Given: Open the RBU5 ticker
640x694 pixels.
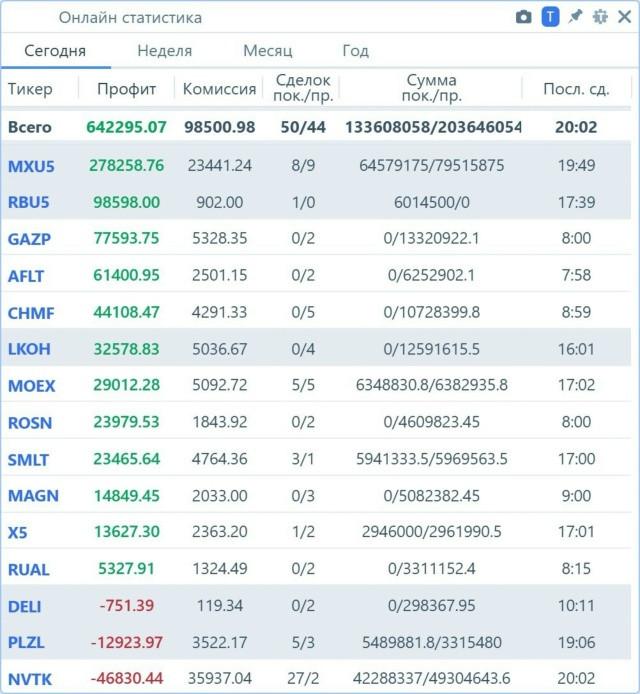Looking at the screenshot, I should [x=29, y=202].
